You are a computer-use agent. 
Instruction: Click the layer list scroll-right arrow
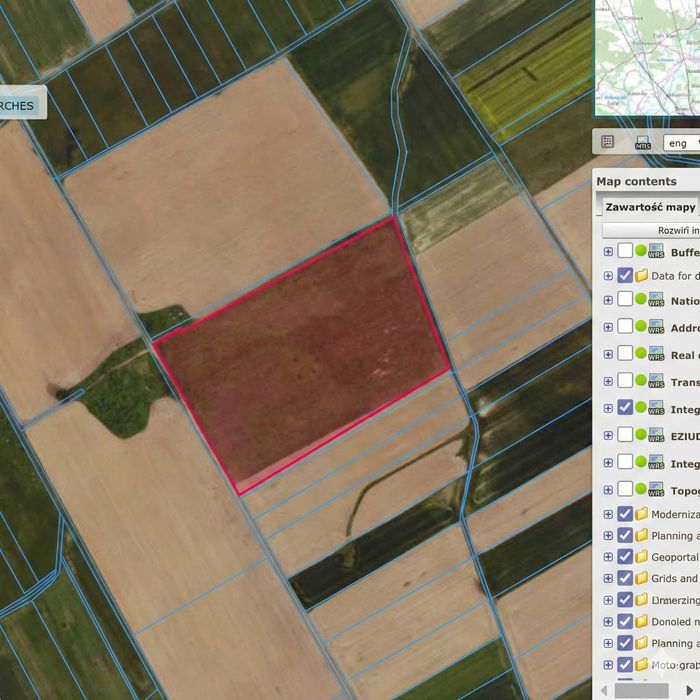coord(690,691)
